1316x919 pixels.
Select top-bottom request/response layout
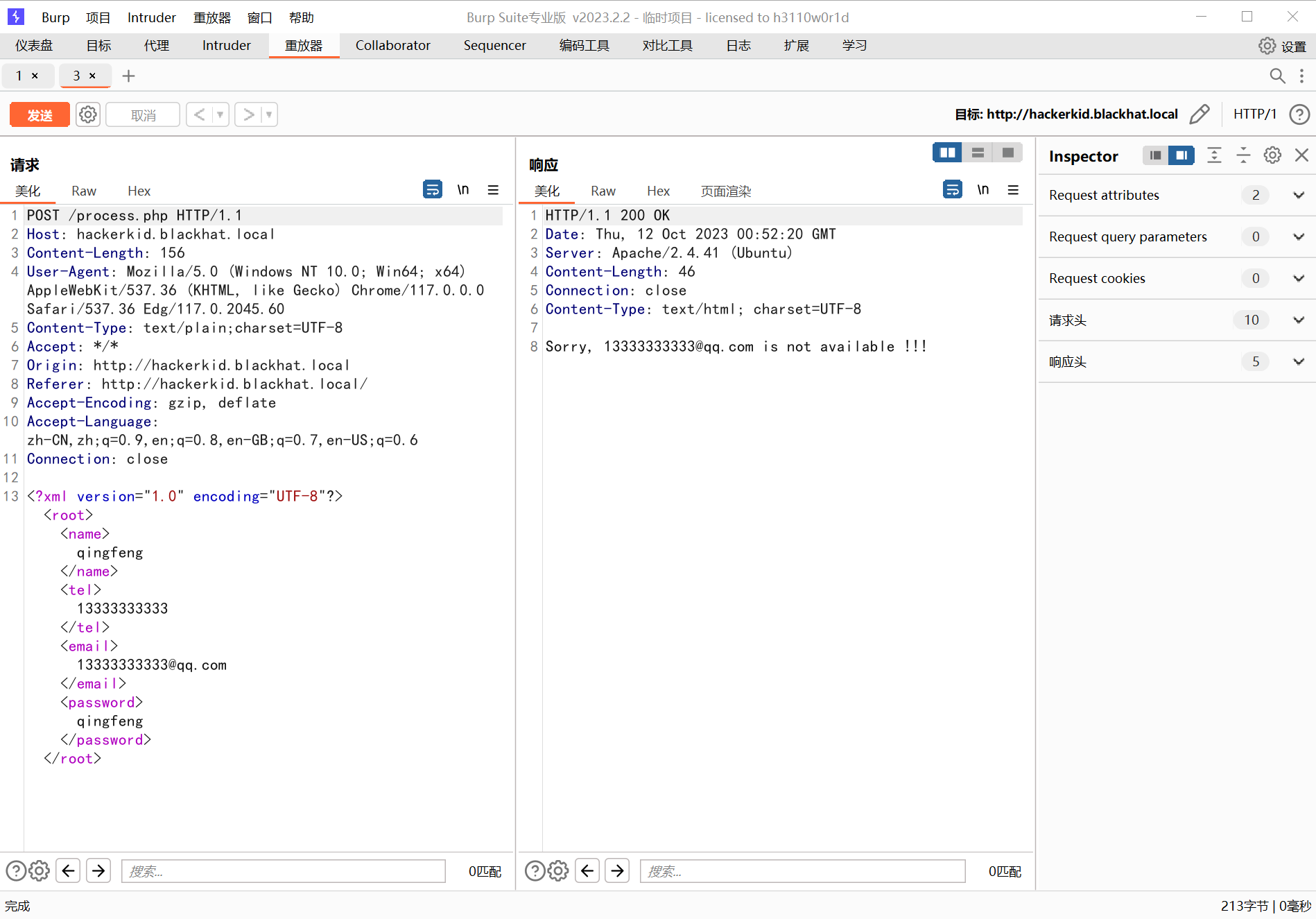point(978,153)
